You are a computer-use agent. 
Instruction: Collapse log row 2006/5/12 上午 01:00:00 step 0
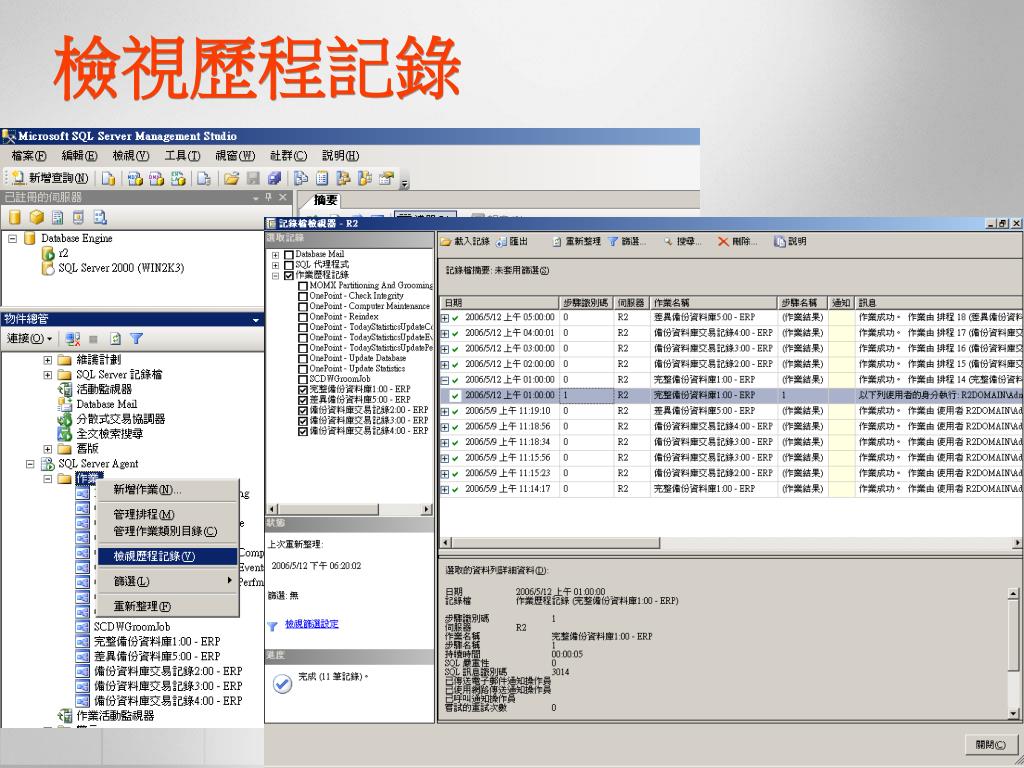pos(445,380)
